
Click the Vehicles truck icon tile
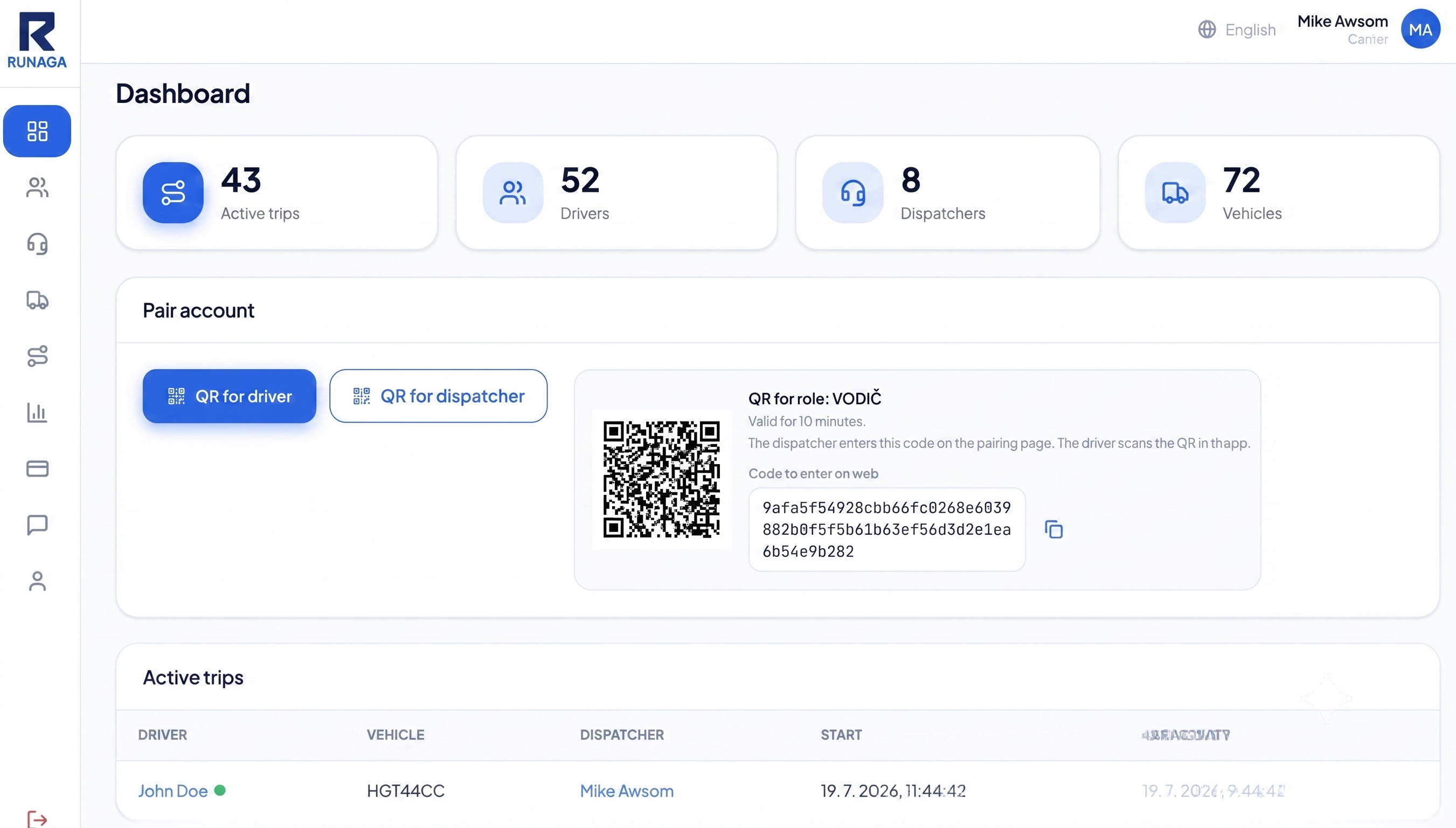(1175, 192)
